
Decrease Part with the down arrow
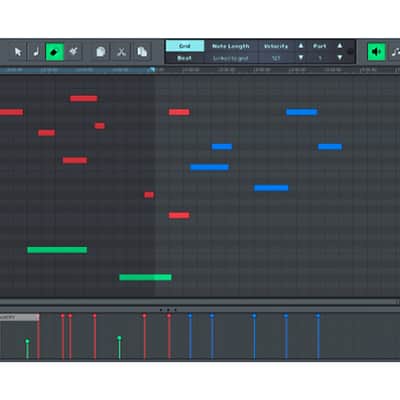click(x=340, y=58)
